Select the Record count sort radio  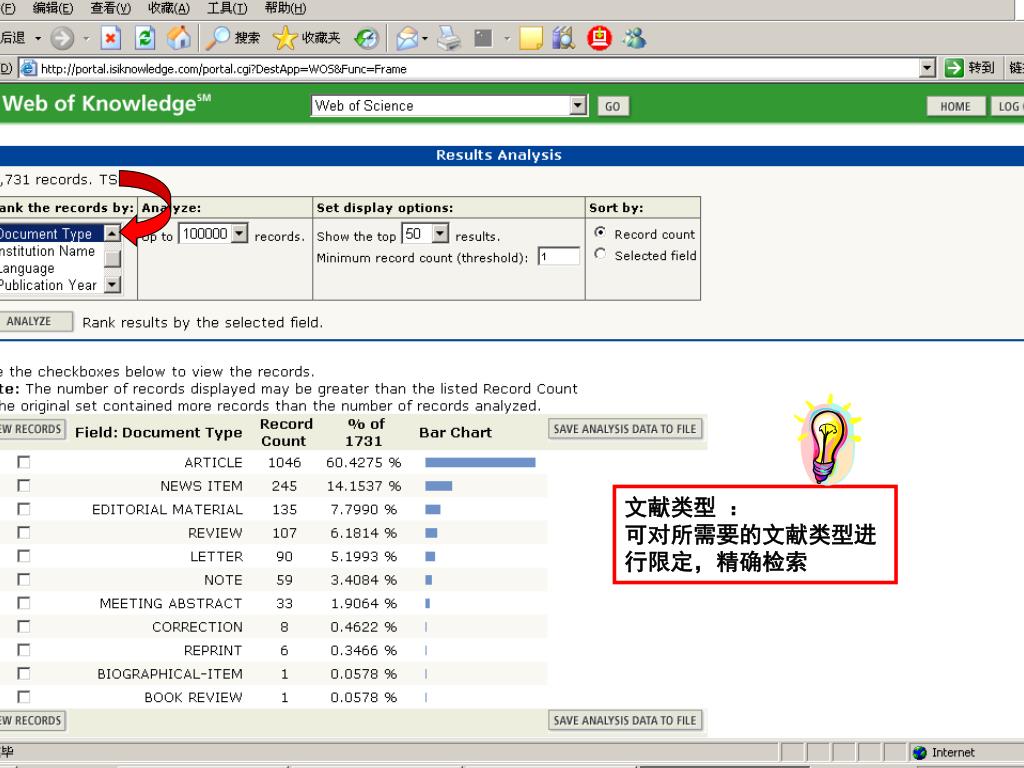(600, 232)
